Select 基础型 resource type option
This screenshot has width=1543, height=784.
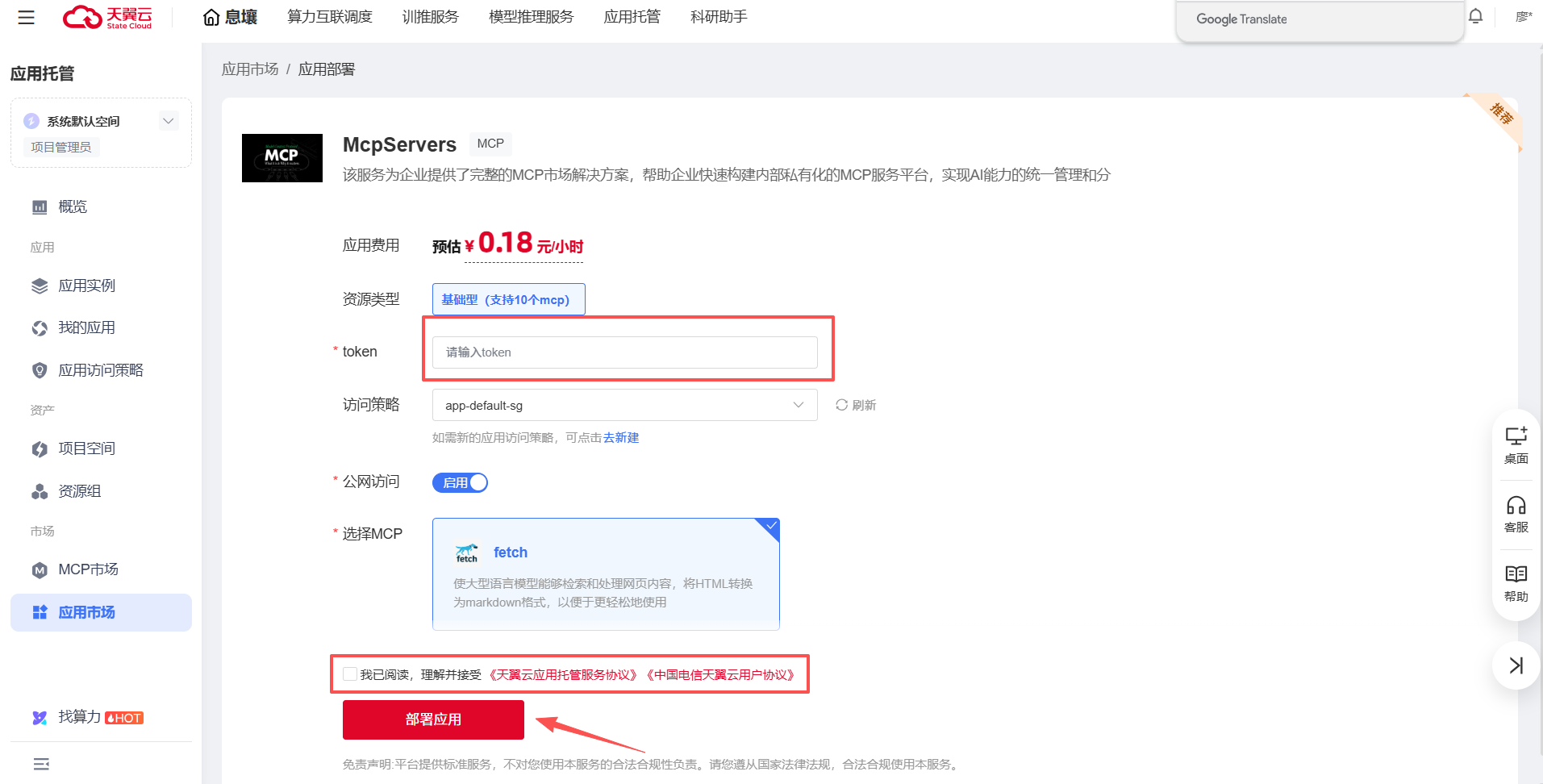point(508,299)
